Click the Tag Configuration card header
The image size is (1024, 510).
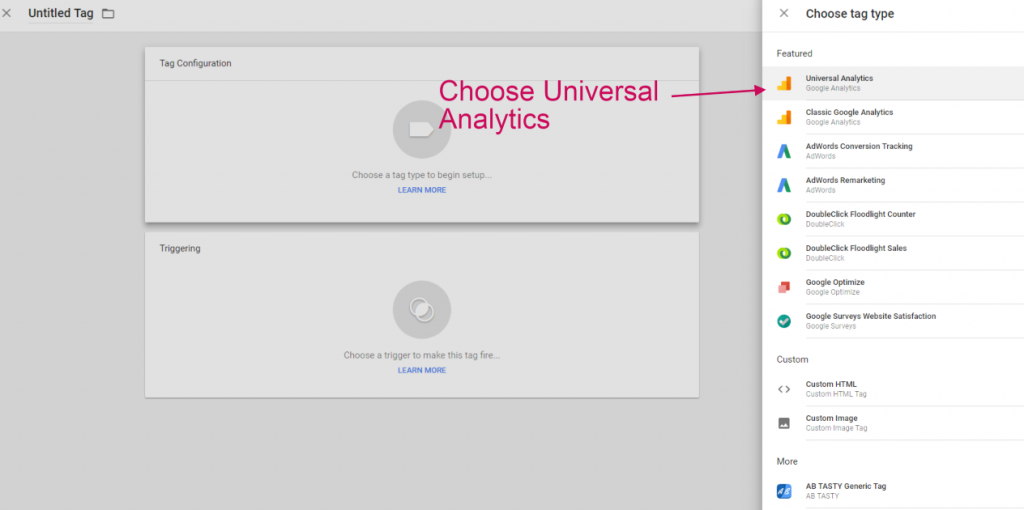coord(422,63)
